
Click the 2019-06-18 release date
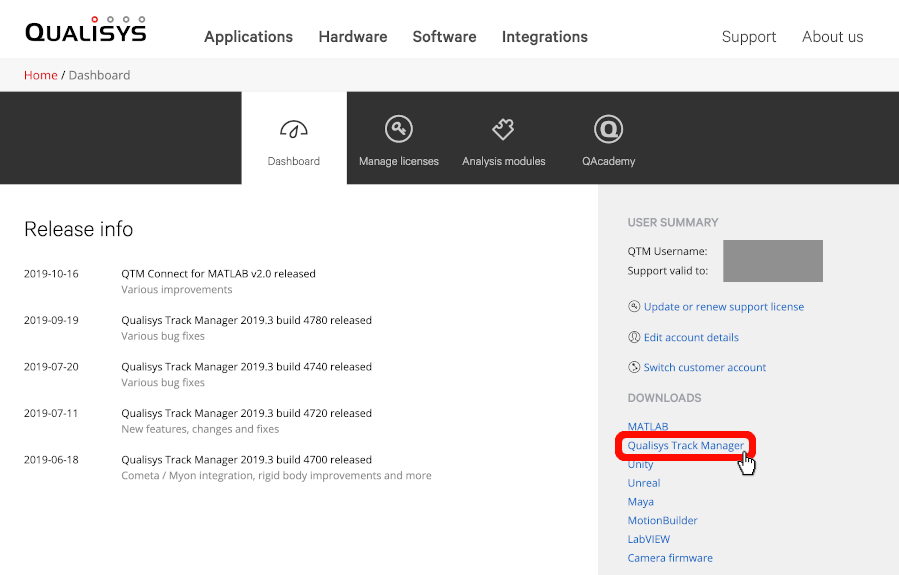[x=51, y=459]
